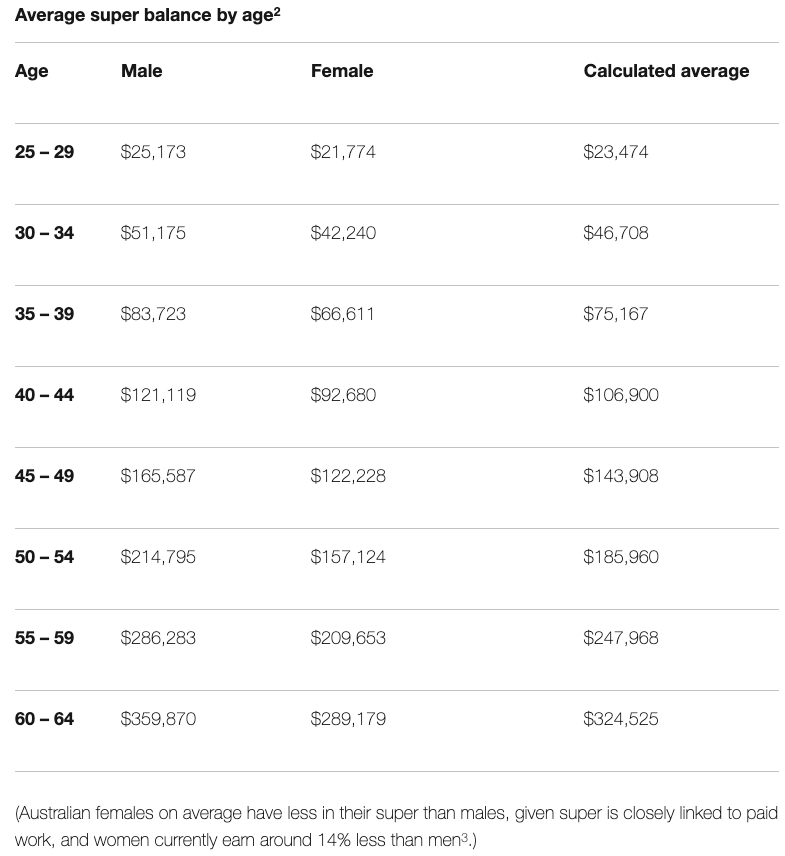This screenshot has width=785, height=856.
Task: Click the male balance $121,119
Action: point(158,395)
